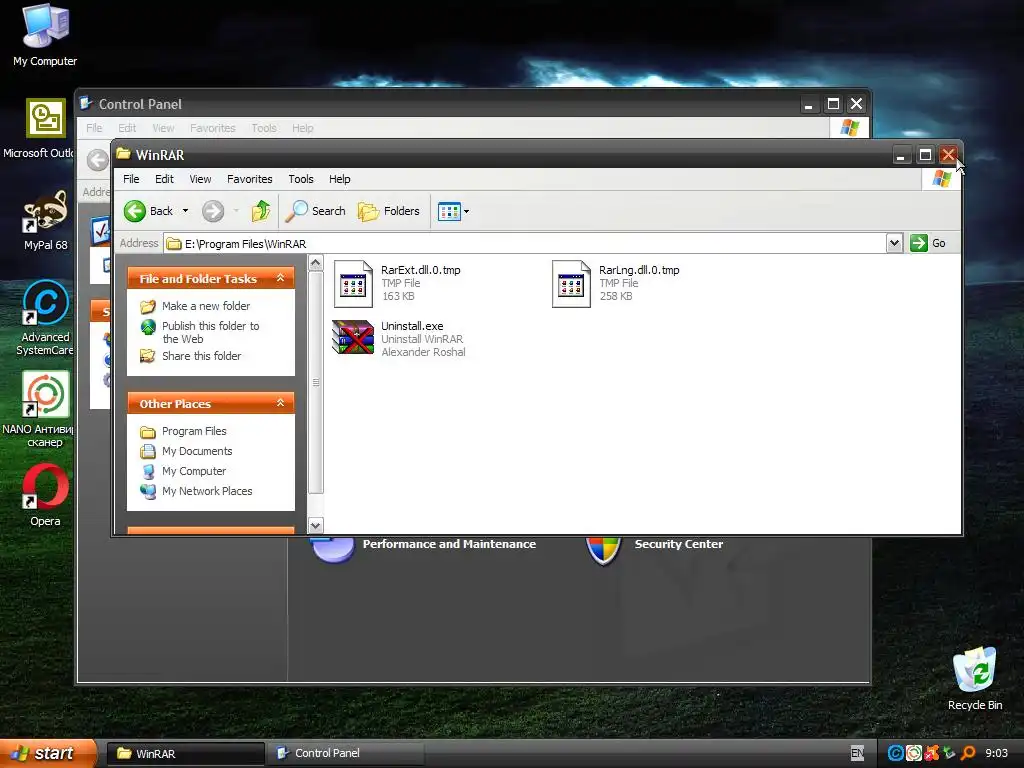Click the task pane scroll up arrow
The width and height of the screenshot is (1024, 768).
click(x=315, y=263)
